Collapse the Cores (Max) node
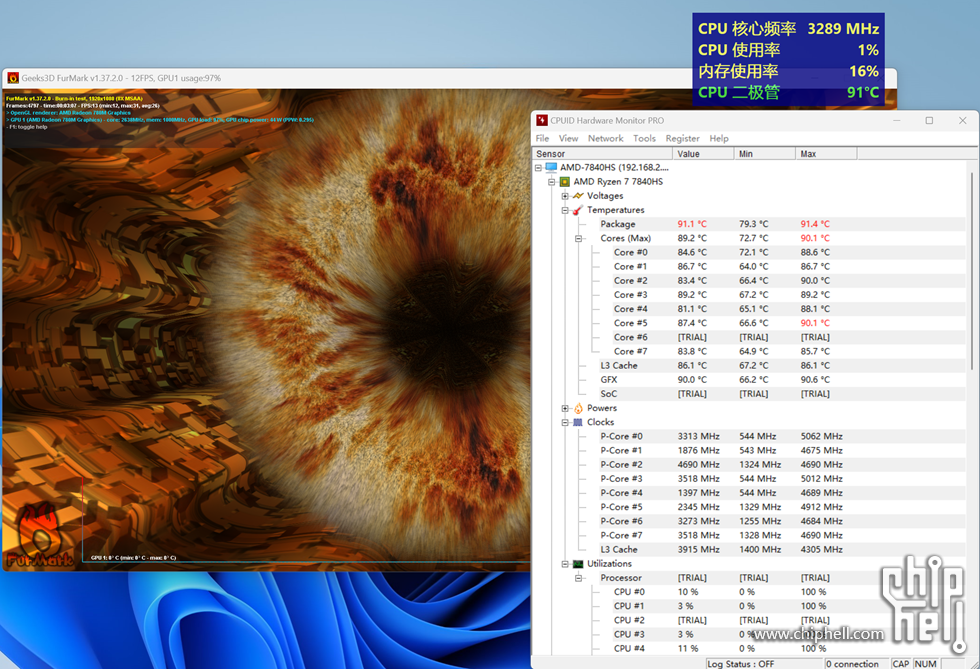This screenshot has width=980, height=669. [x=578, y=238]
